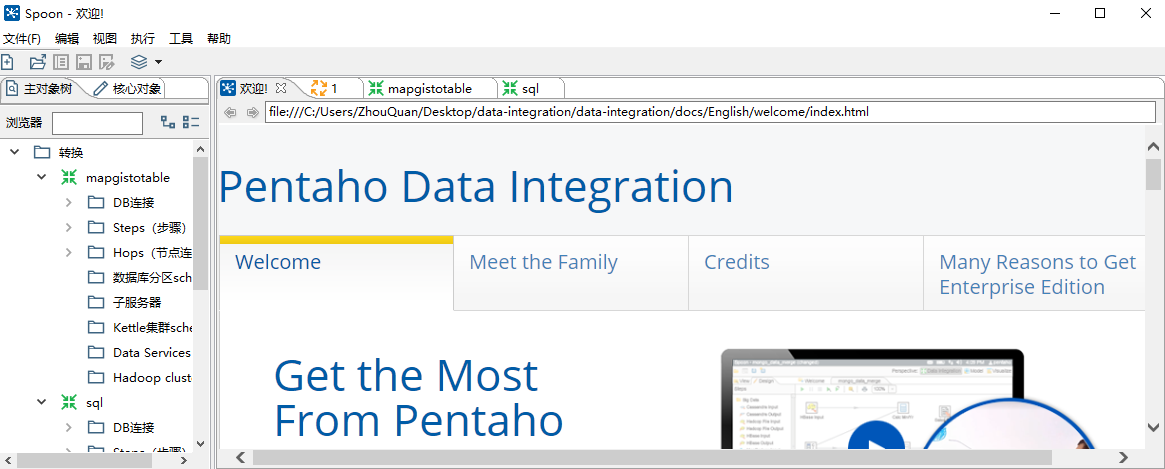Screen dimensions: 1165x469
Task: Click tree panel scroll down arrow
Action: (x=201, y=442)
